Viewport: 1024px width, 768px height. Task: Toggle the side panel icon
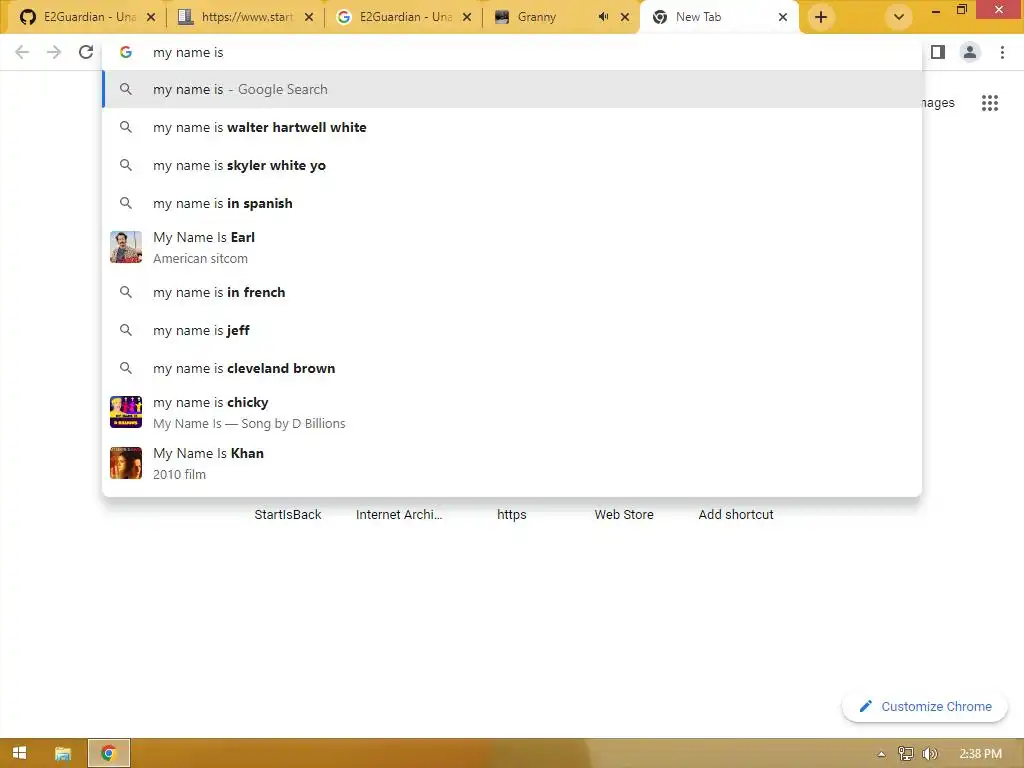pyautogui.click(x=938, y=52)
